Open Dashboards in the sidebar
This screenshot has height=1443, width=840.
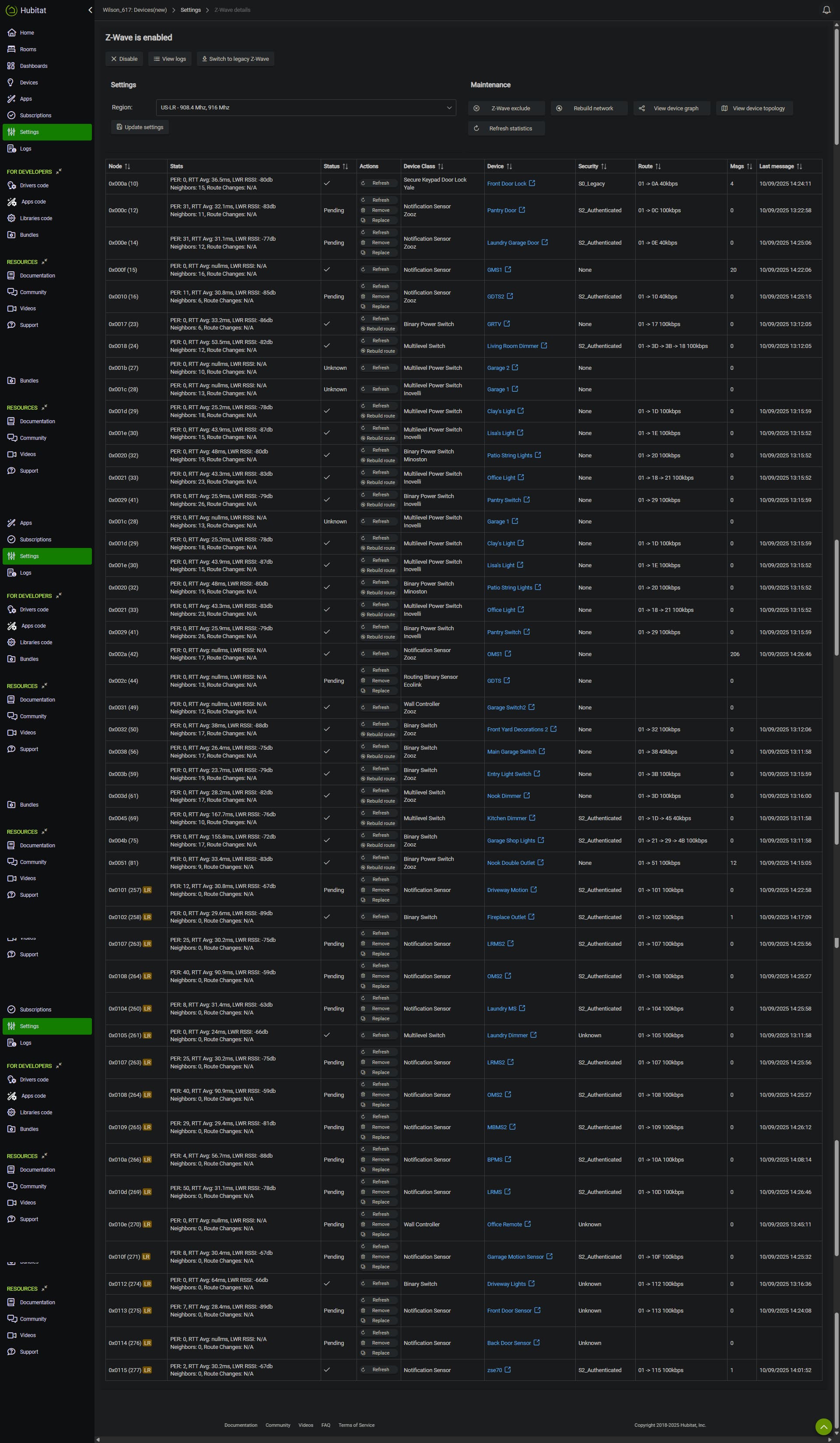(x=33, y=66)
